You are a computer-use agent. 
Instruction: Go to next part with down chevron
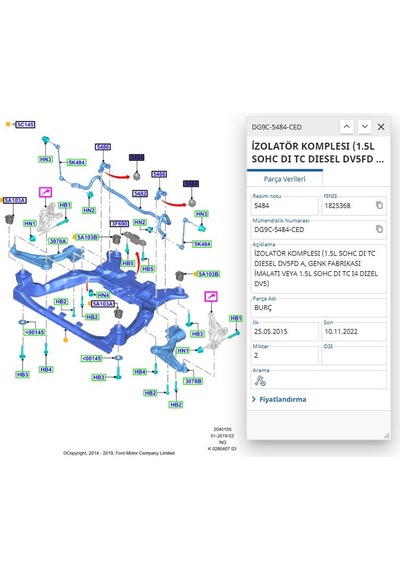365,127
